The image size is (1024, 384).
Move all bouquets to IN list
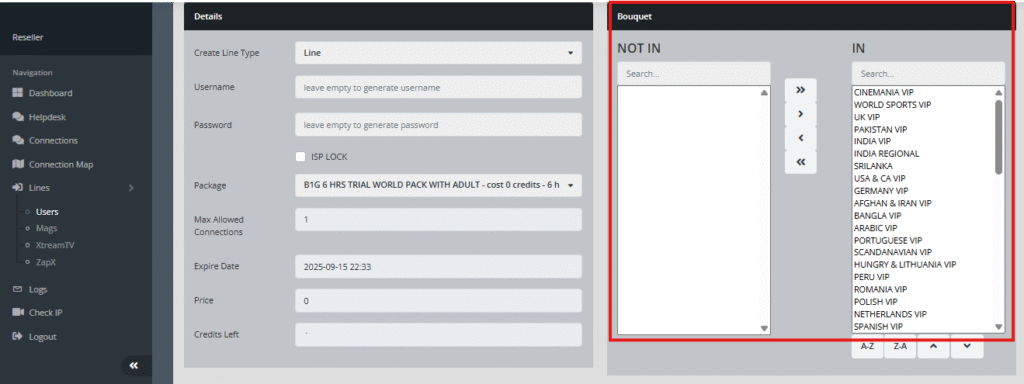click(801, 90)
